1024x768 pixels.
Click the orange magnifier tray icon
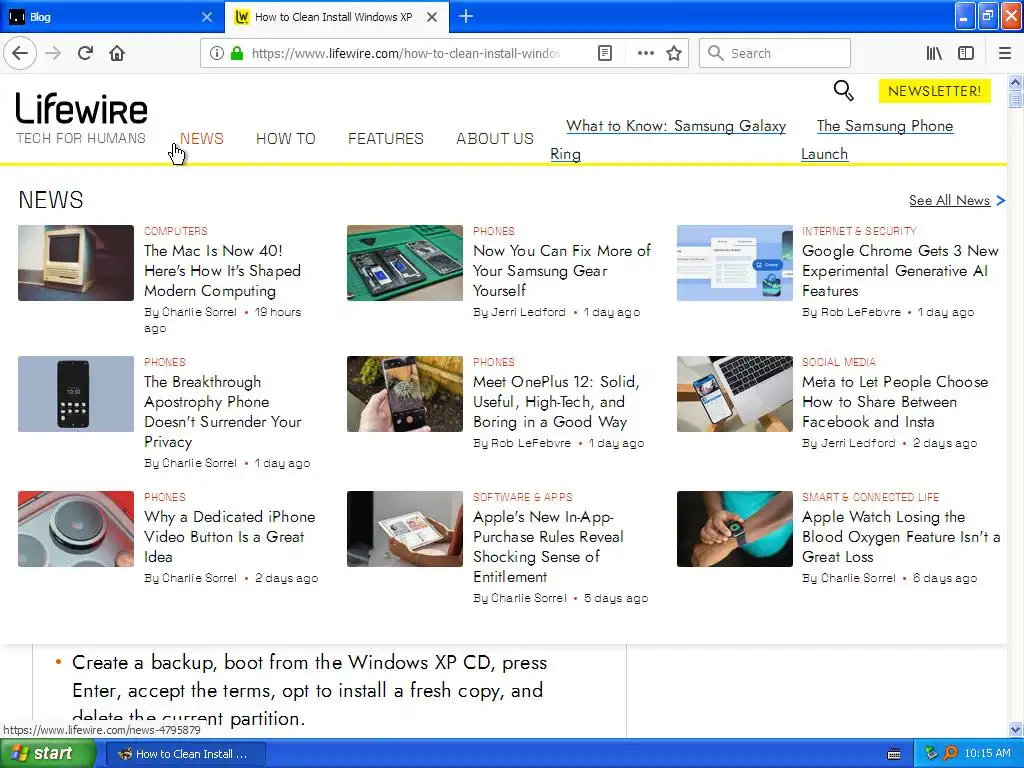tap(951, 753)
